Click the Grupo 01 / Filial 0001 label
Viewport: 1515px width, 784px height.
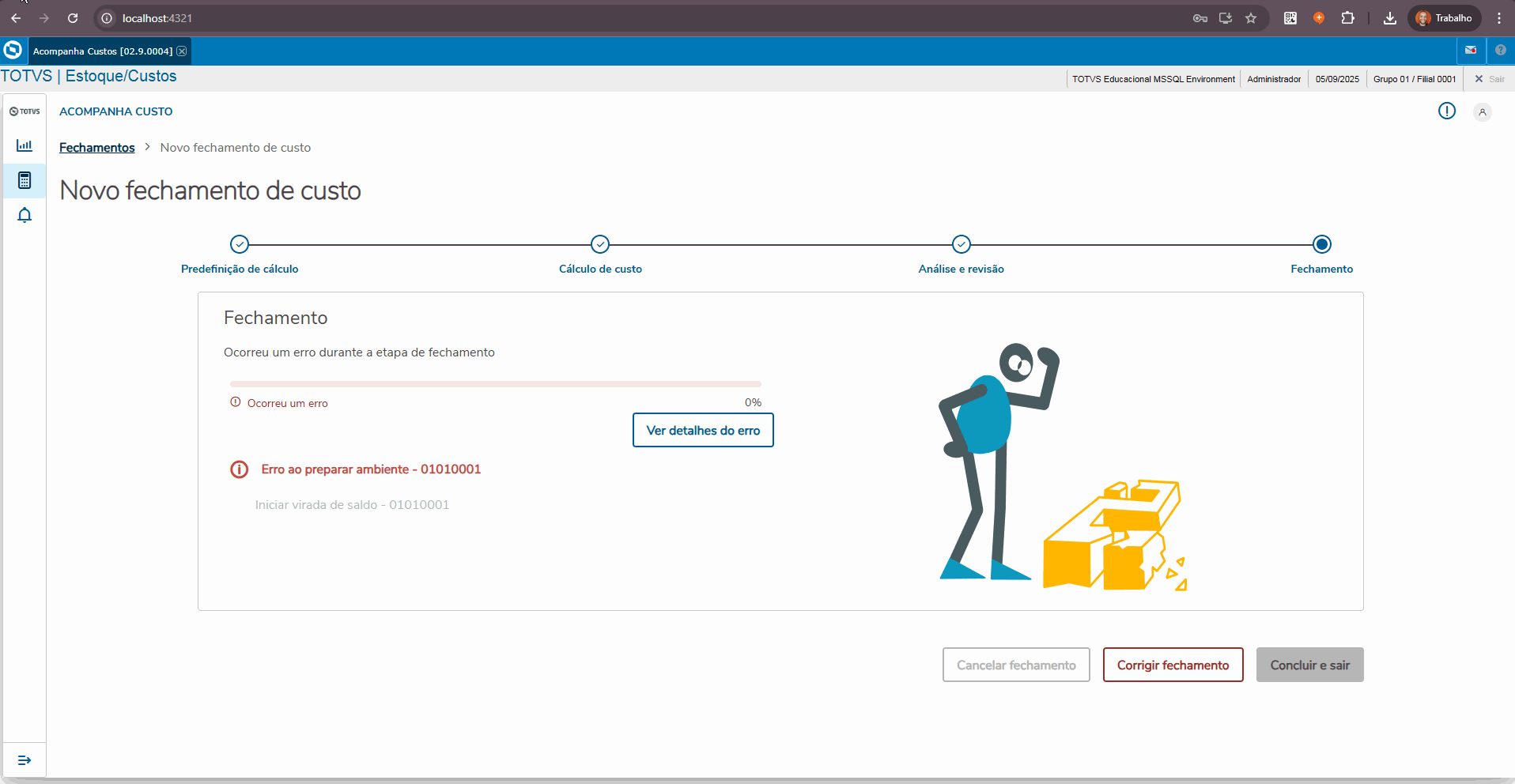[x=1415, y=79]
